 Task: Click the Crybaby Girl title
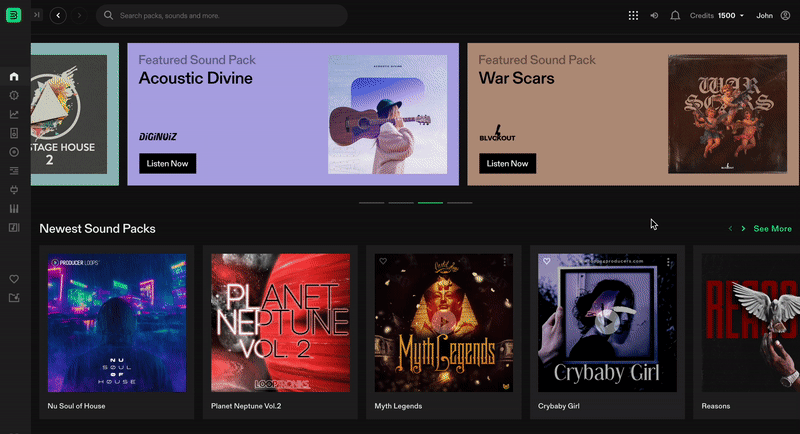coord(559,406)
